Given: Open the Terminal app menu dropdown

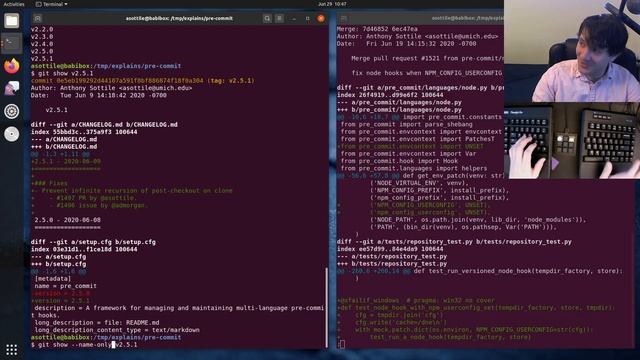Looking at the screenshot, I should [x=52, y=4].
